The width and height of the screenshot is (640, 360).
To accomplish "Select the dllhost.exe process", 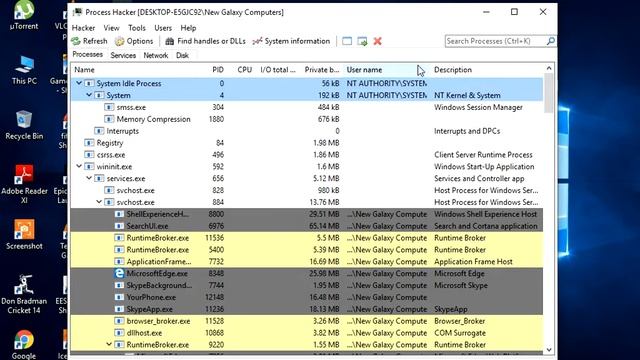I will [307, 333].
